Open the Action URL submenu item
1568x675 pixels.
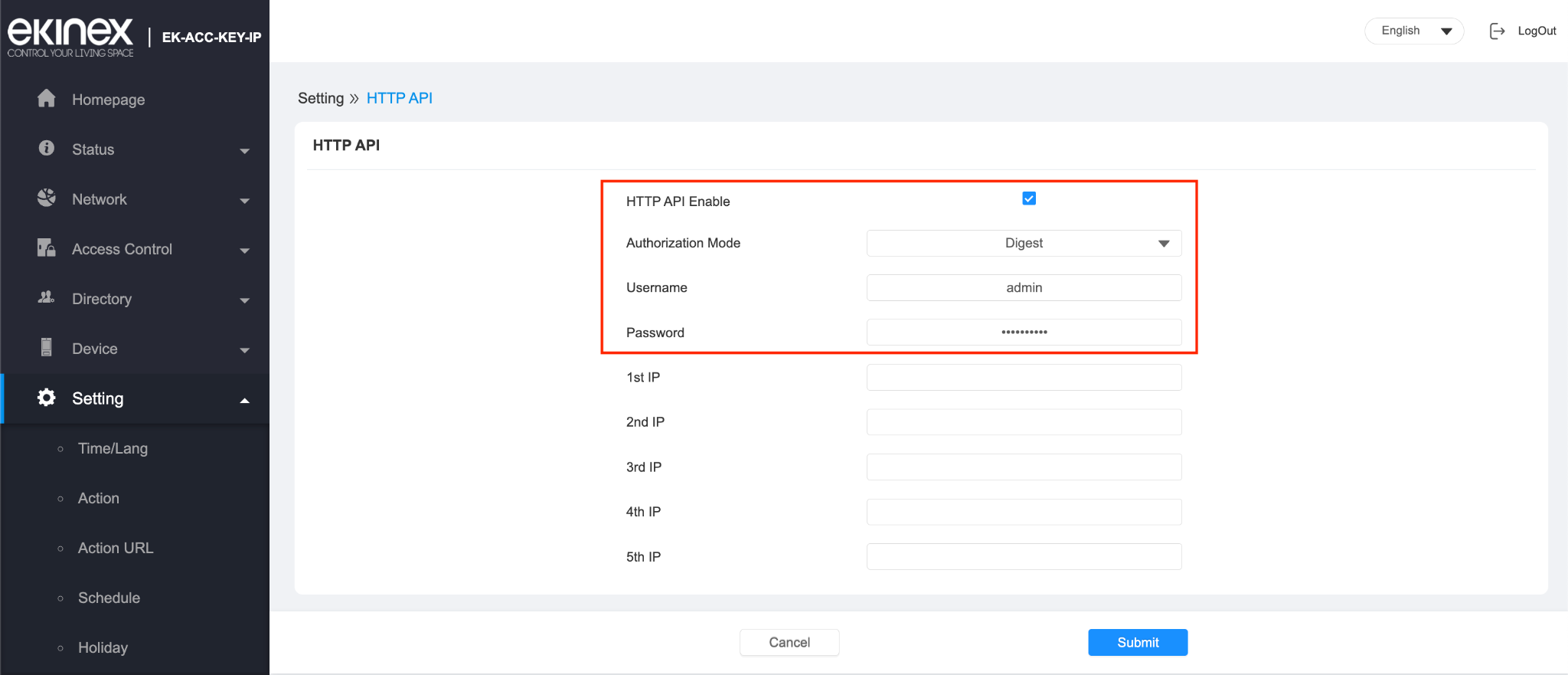click(x=116, y=548)
